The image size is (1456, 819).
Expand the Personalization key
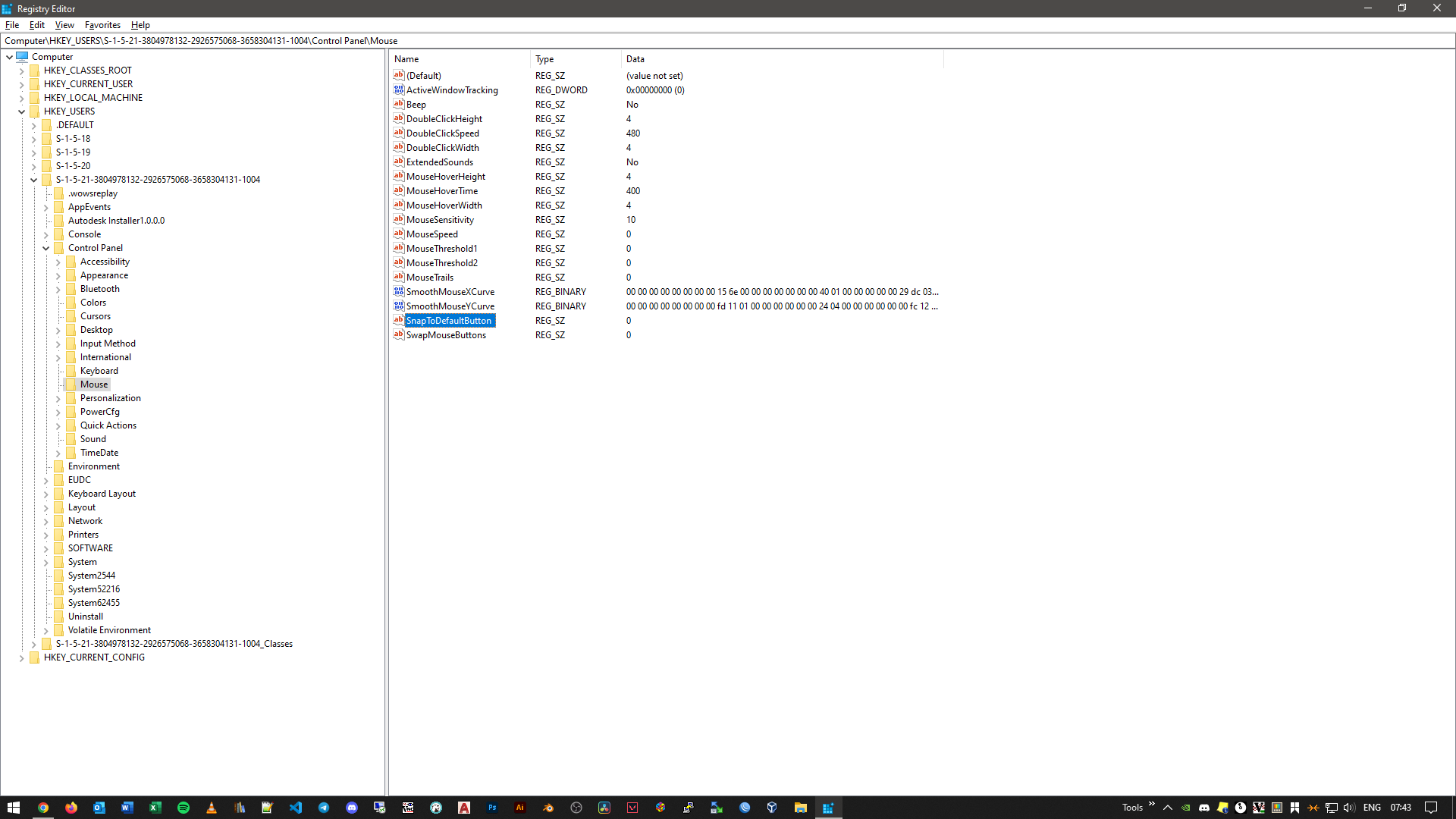(58, 398)
